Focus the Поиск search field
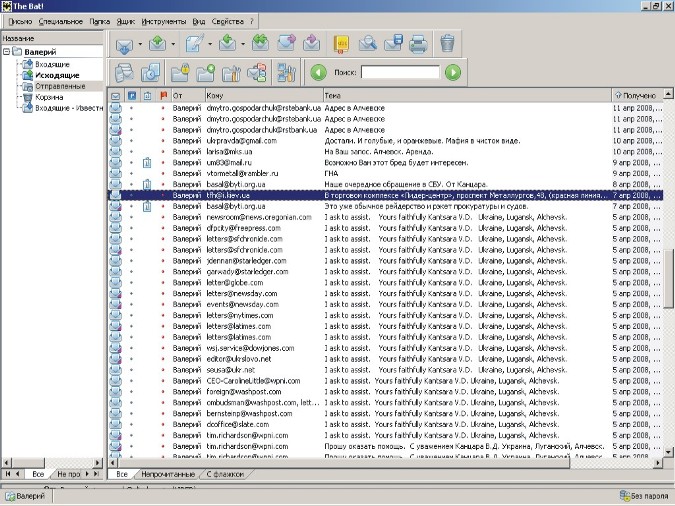This screenshot has width=675, height=506. point(400,72)
